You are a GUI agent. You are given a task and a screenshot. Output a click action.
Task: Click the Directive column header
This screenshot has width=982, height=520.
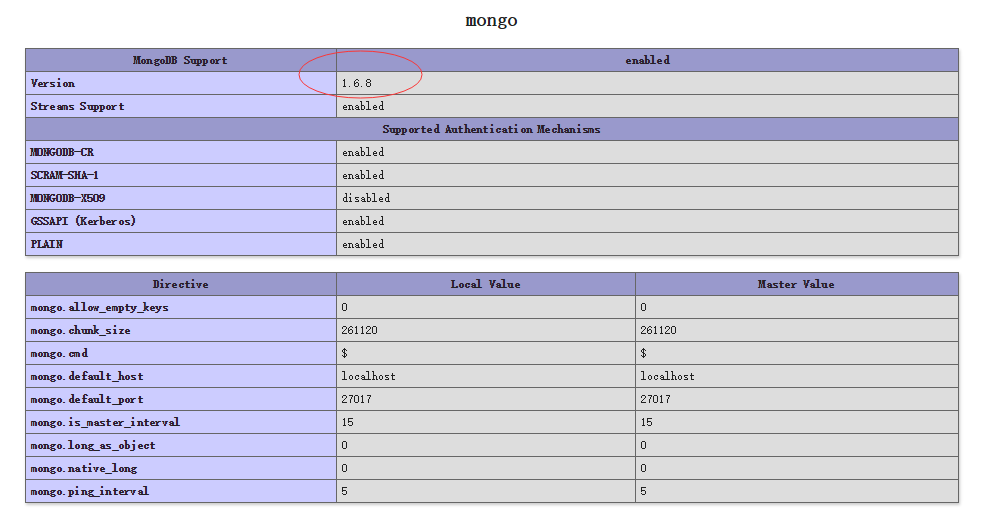[180, 284]
